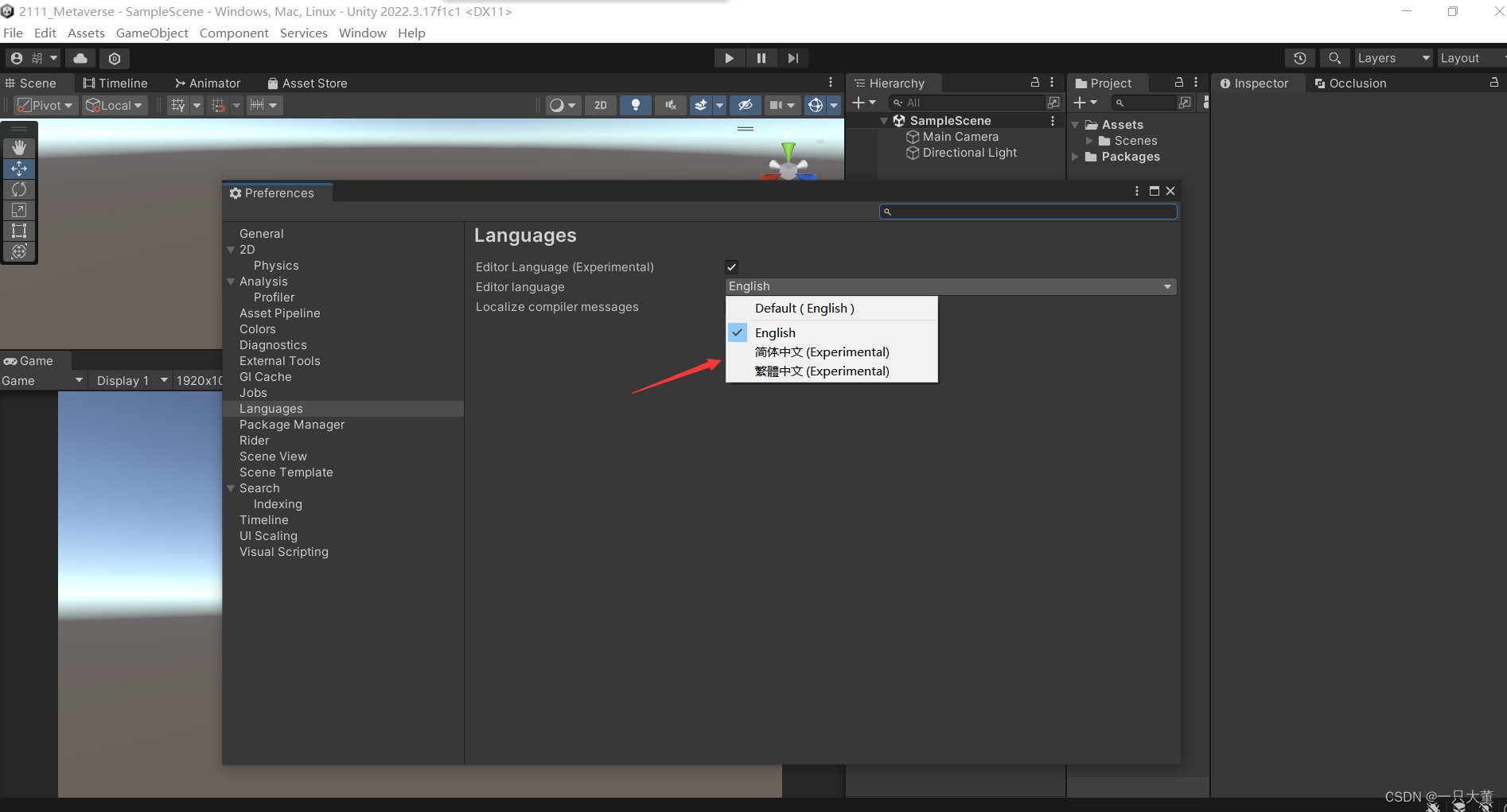The image size is (1507, 812).
Task: Open the global Search icon
Action: click(x=1335, y=58)
